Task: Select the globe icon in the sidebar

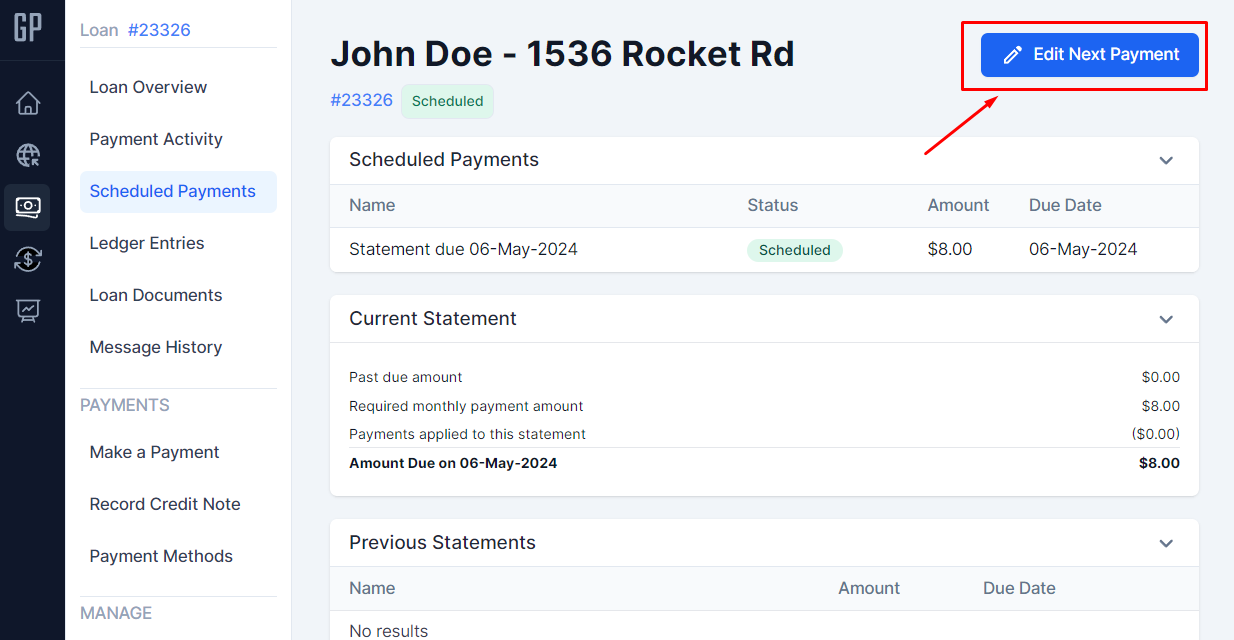Action: [x=28, y=155]
